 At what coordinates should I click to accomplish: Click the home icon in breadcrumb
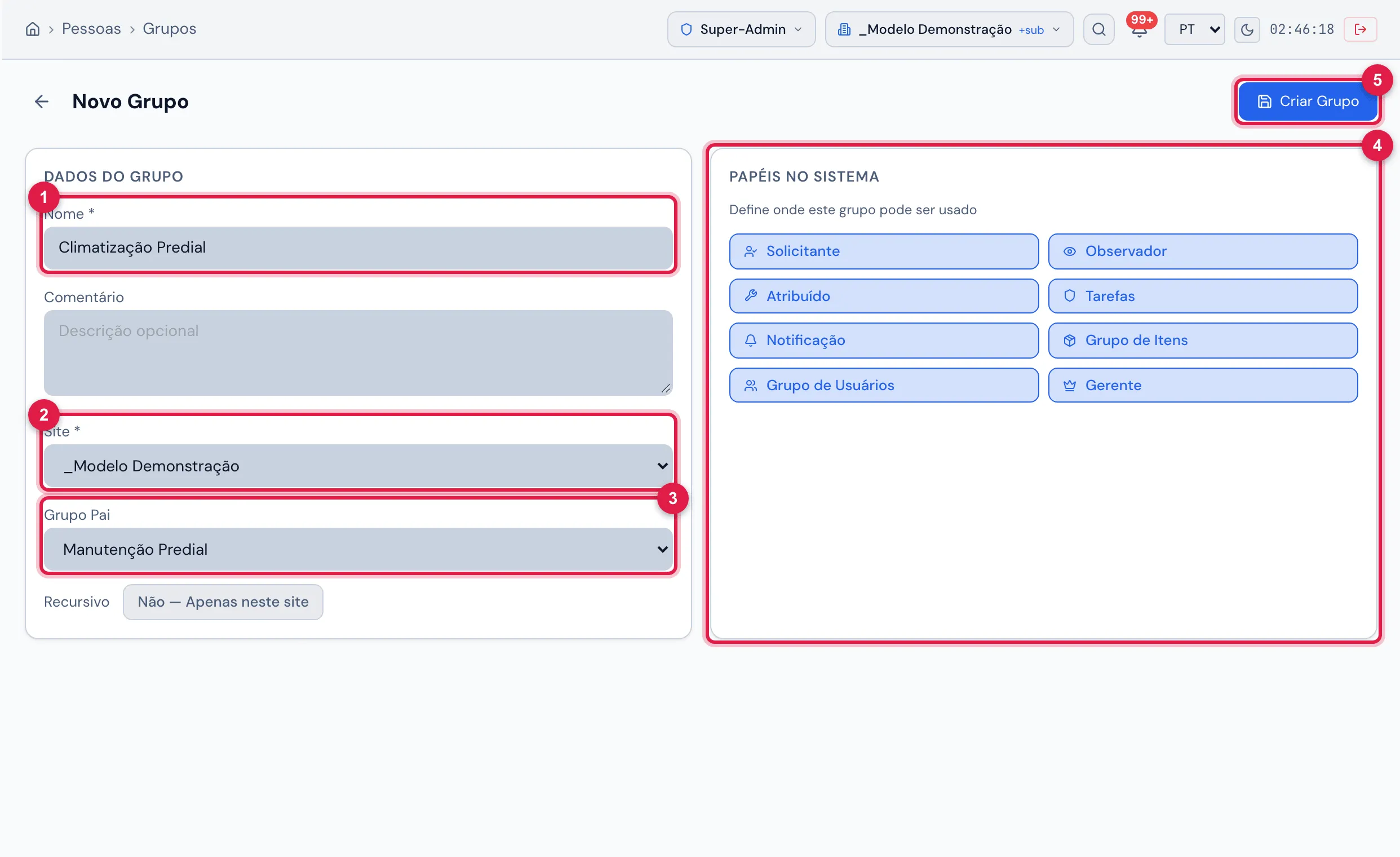33,29
